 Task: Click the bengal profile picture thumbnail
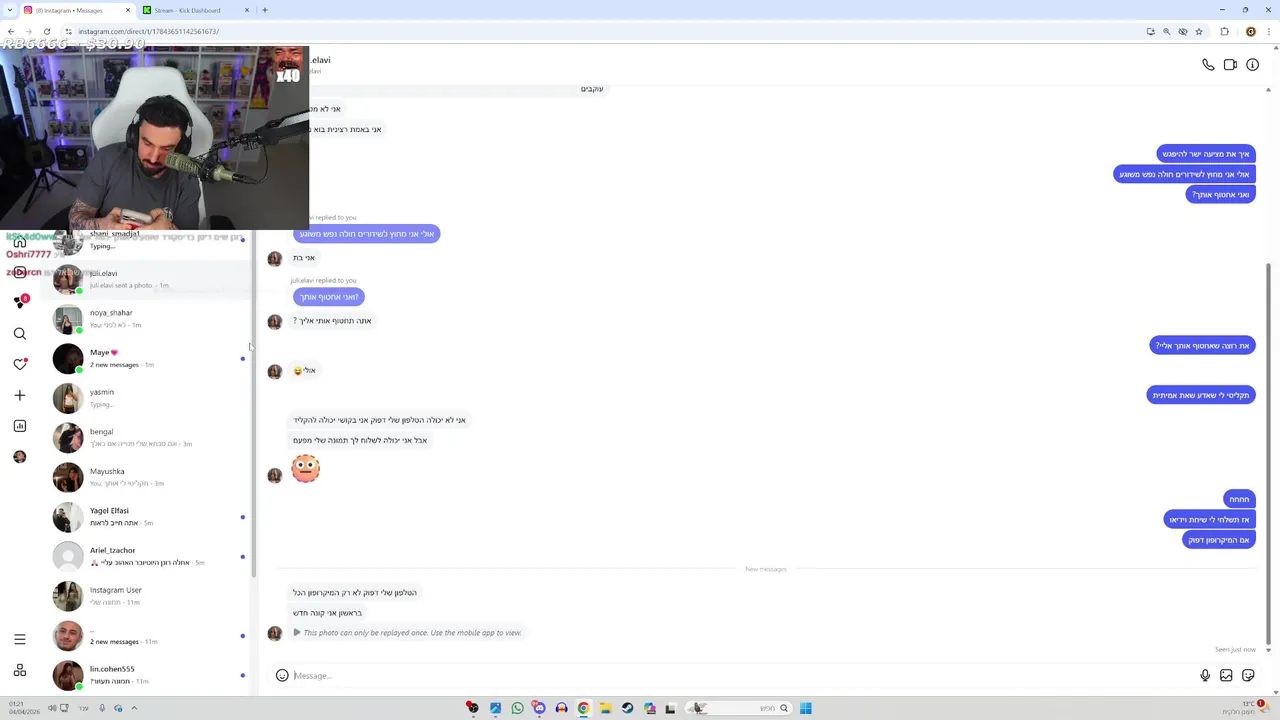tap(68, 438)
